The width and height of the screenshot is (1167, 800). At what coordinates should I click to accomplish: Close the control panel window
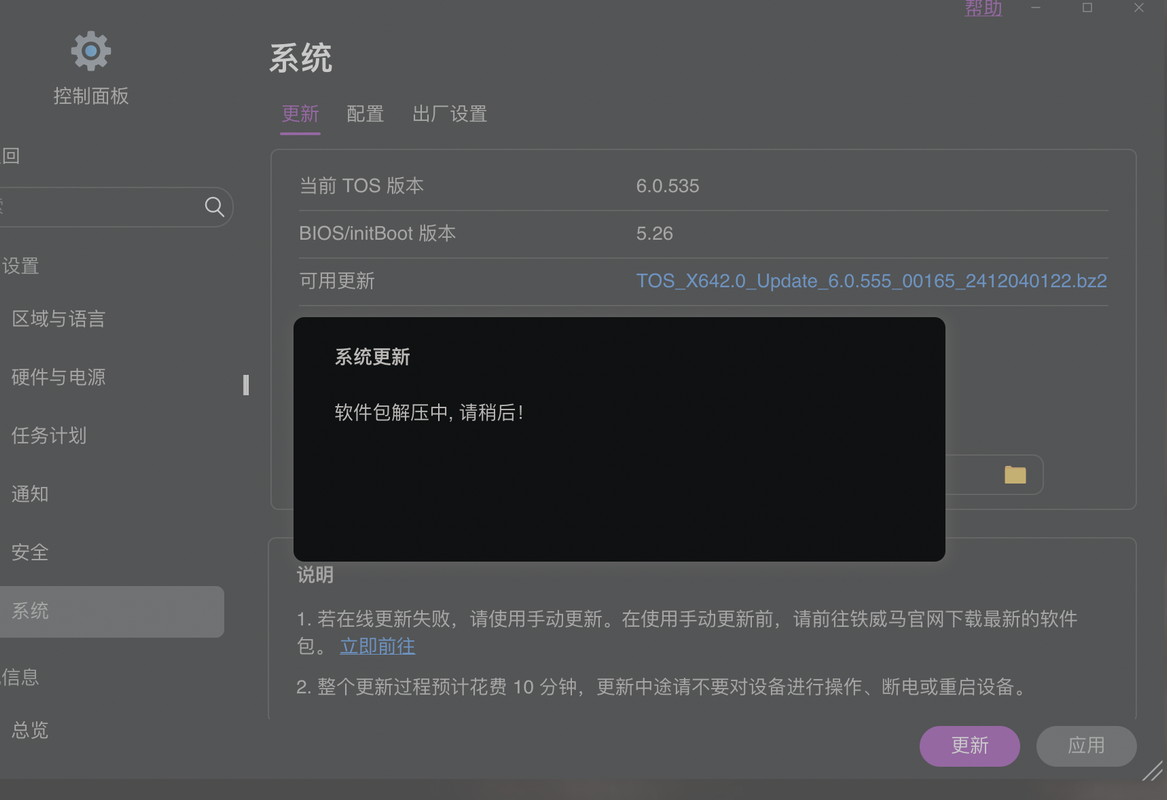1139,7
